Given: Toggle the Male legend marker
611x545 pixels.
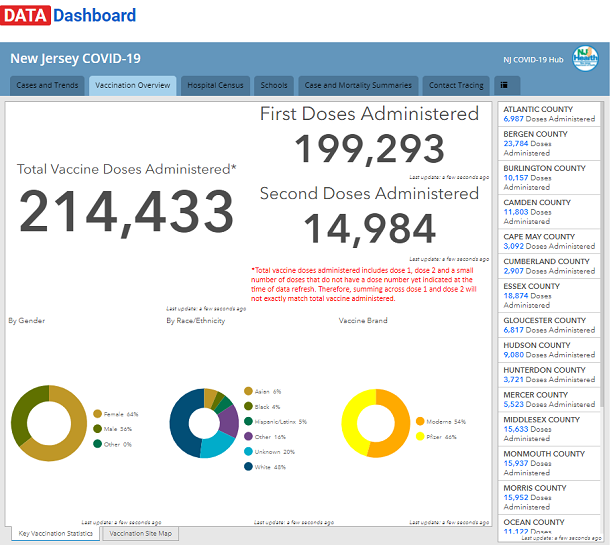Looking at the screenshot, I should [98, 428].
